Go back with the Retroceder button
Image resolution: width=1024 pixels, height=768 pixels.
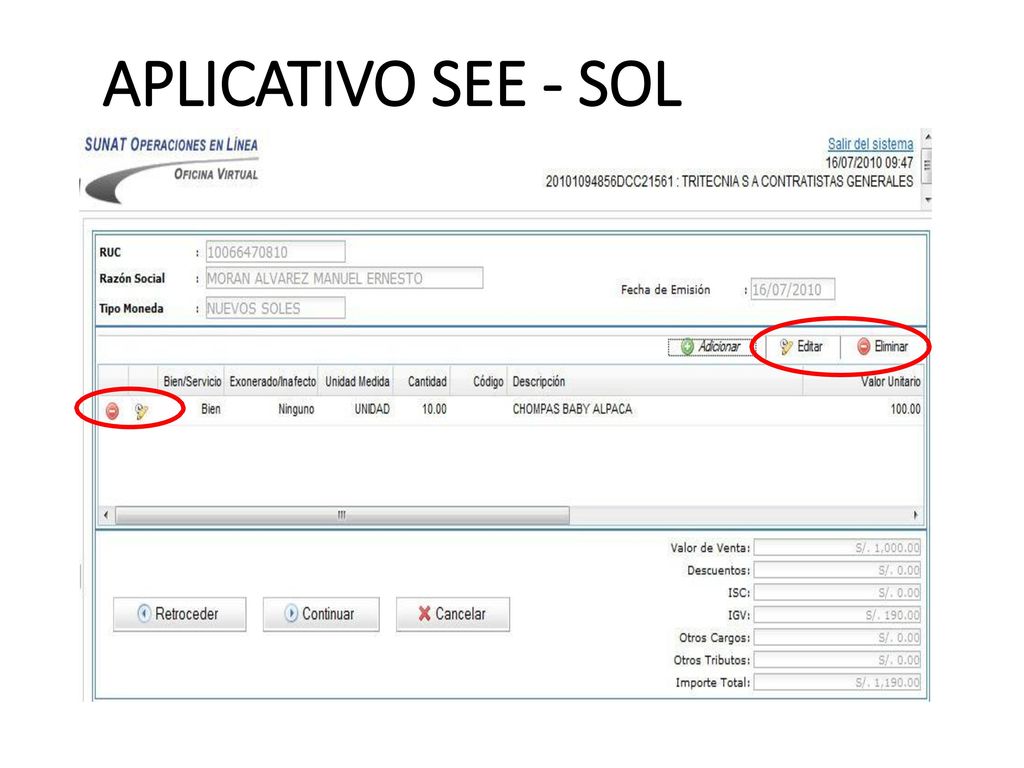tap(180, 614)
